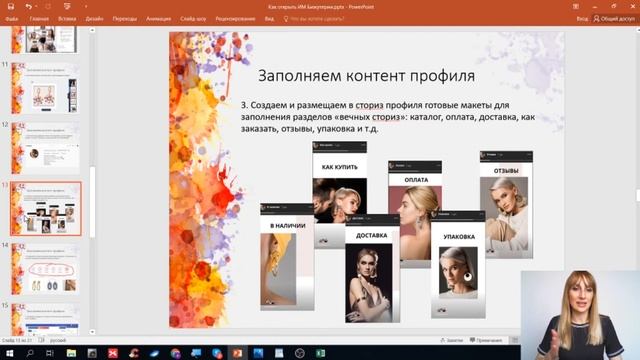Viewport: 640px width, 360px height.
Task: Open blue picture app on taskbar
Action: click(x=258, y=353)
